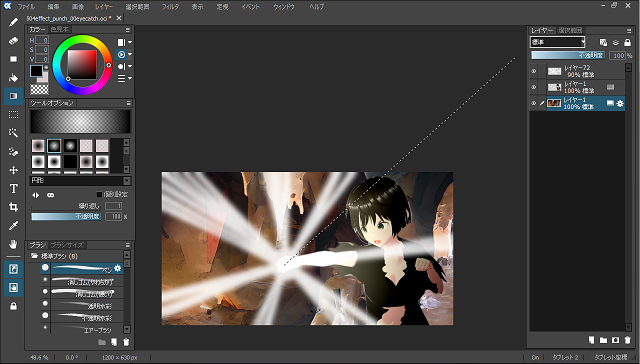Select the Move tool
This screenshot has width=640, height=364.
[x=13, y=170]
